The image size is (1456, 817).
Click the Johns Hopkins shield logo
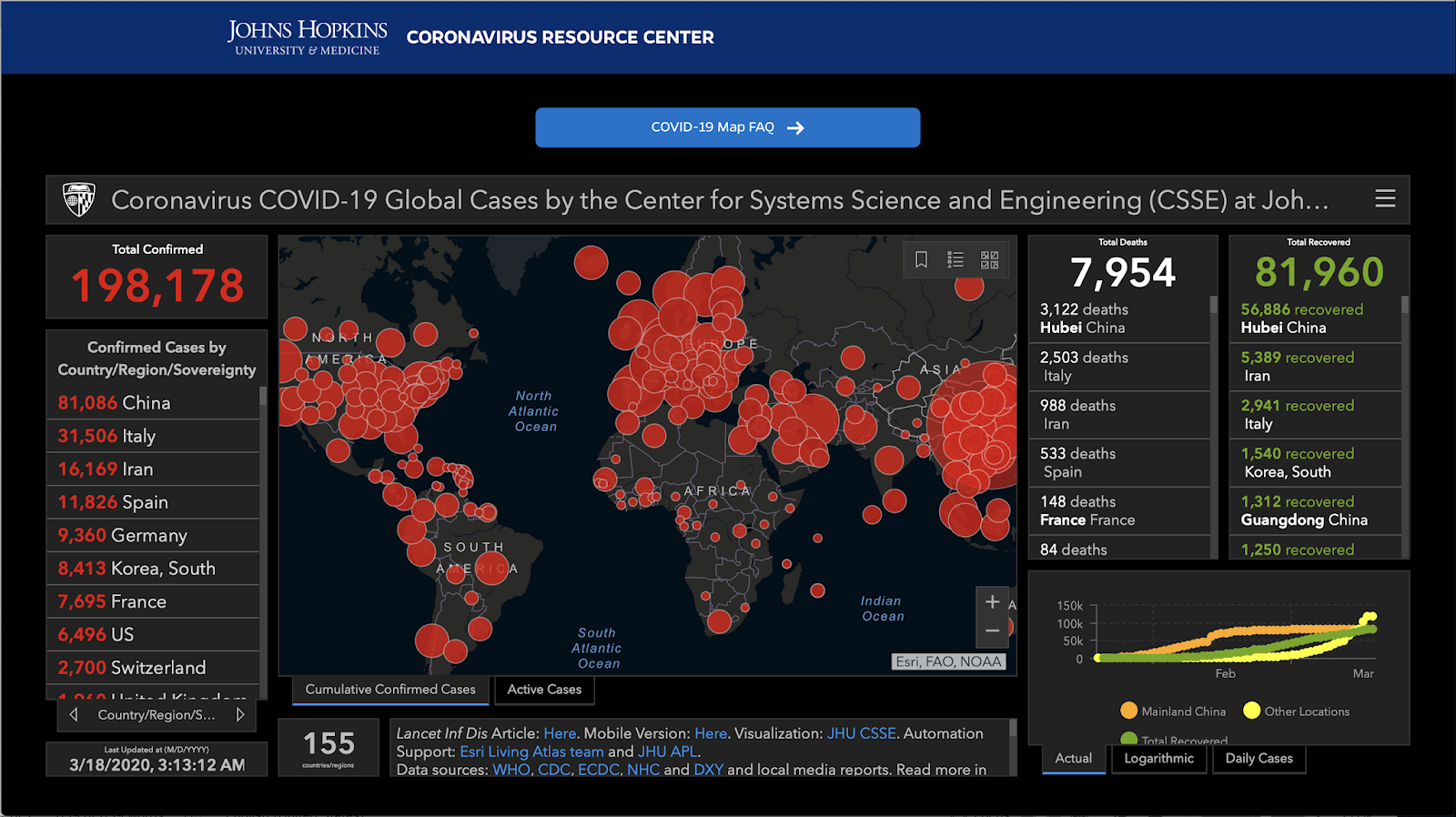coord(79,199)
